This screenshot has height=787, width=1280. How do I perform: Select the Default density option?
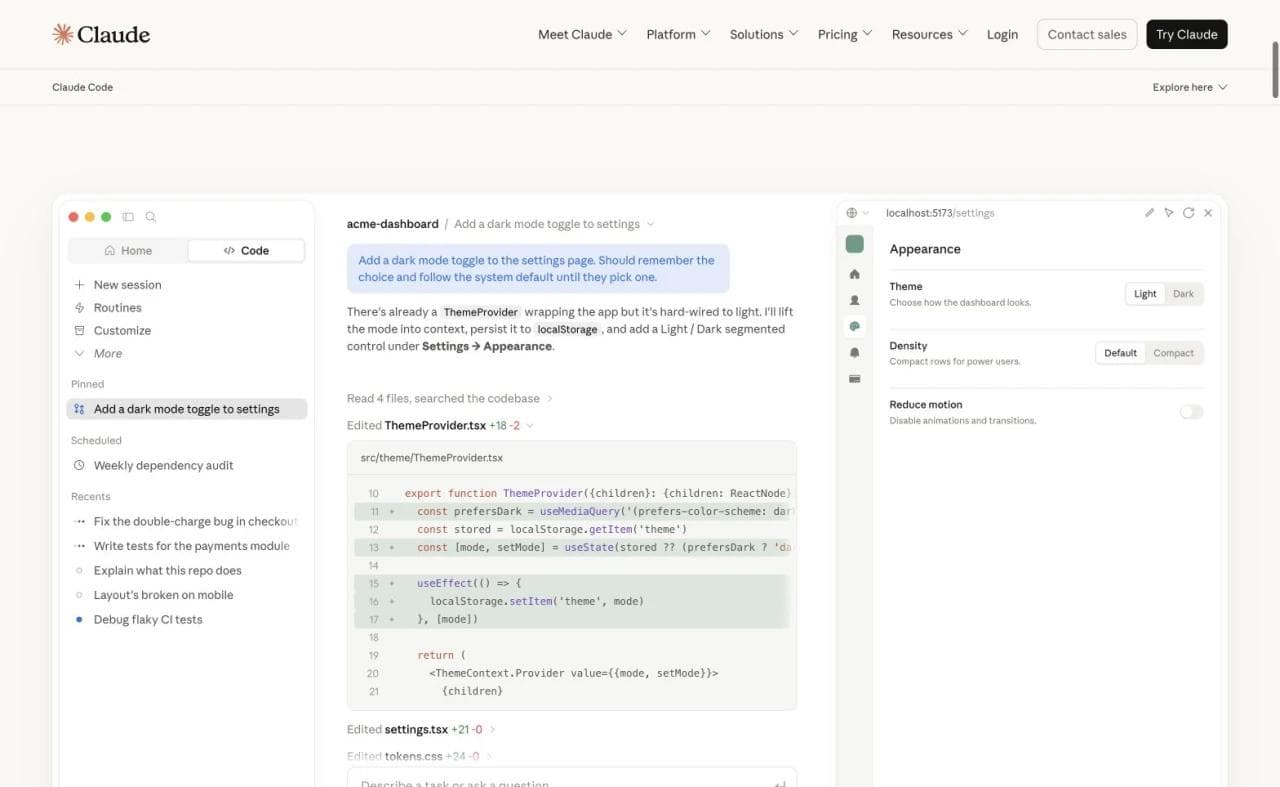1120,353
